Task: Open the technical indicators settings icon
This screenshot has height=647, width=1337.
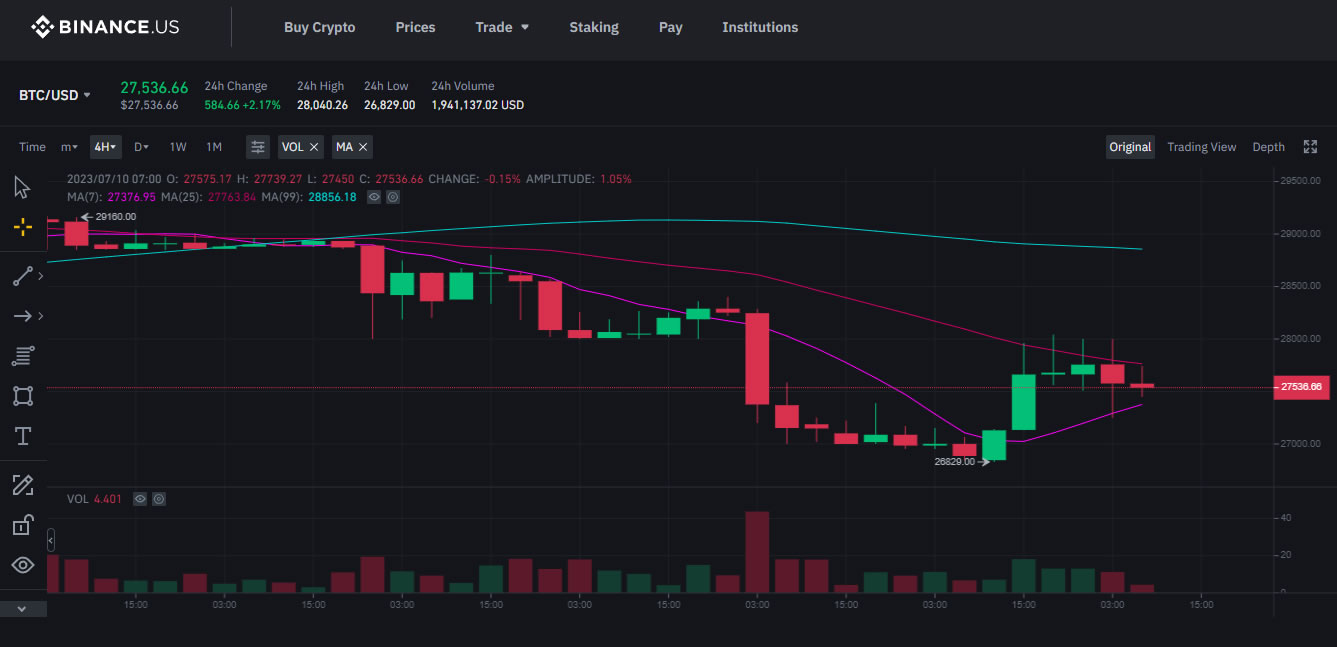Action: 258,147
